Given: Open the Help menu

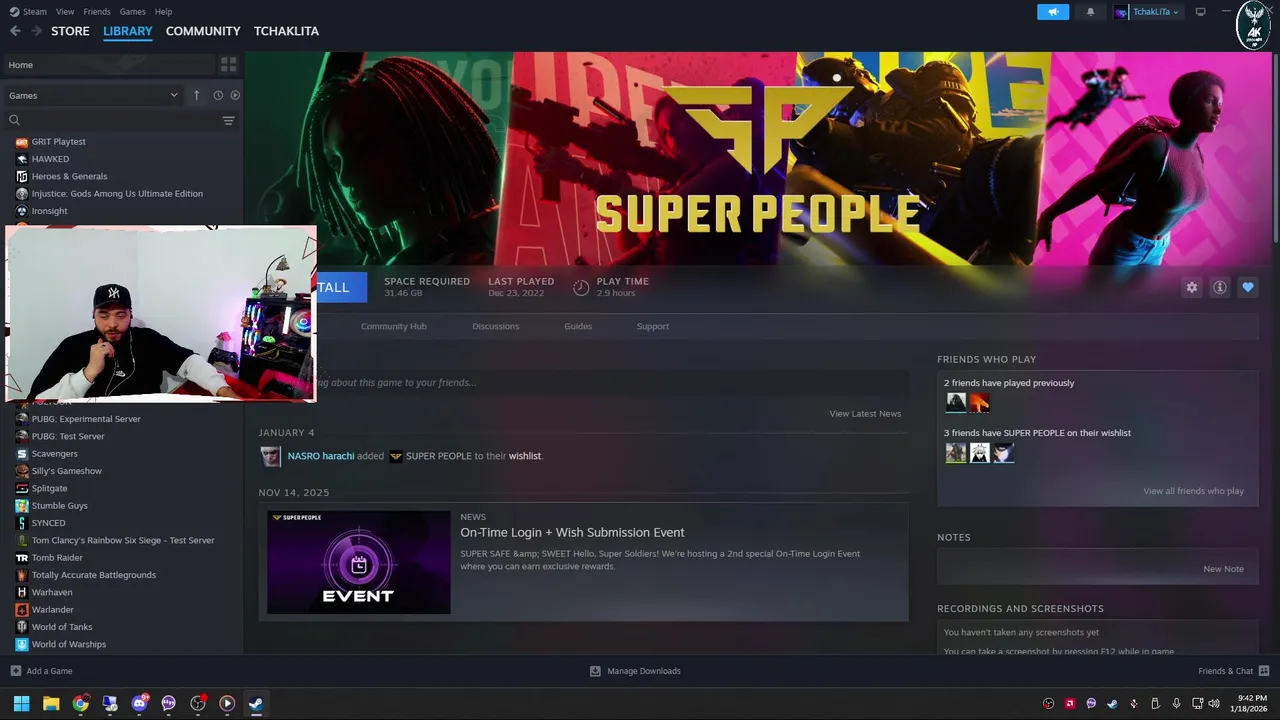Looking at the screenshot, I should [163, 12].
